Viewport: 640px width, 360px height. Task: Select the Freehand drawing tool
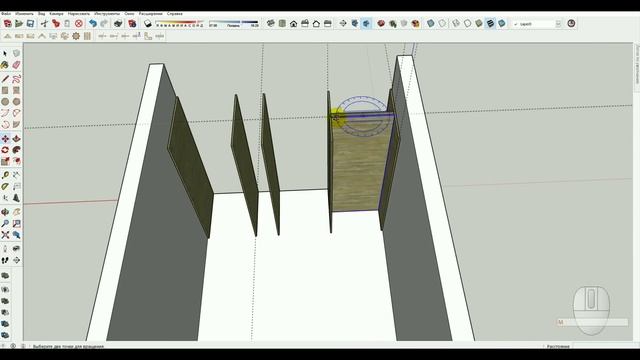[x=16, y=79]
